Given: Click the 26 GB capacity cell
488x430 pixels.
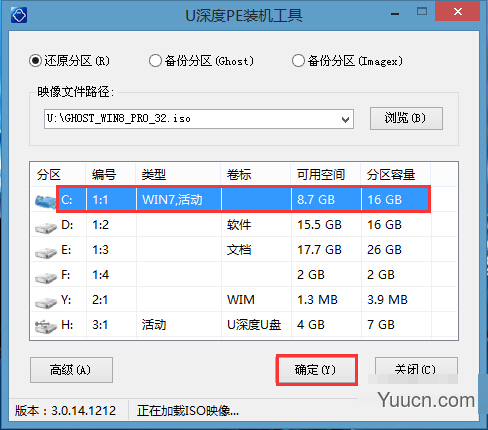Looking at the screenshot, I should tap(384, 250).
